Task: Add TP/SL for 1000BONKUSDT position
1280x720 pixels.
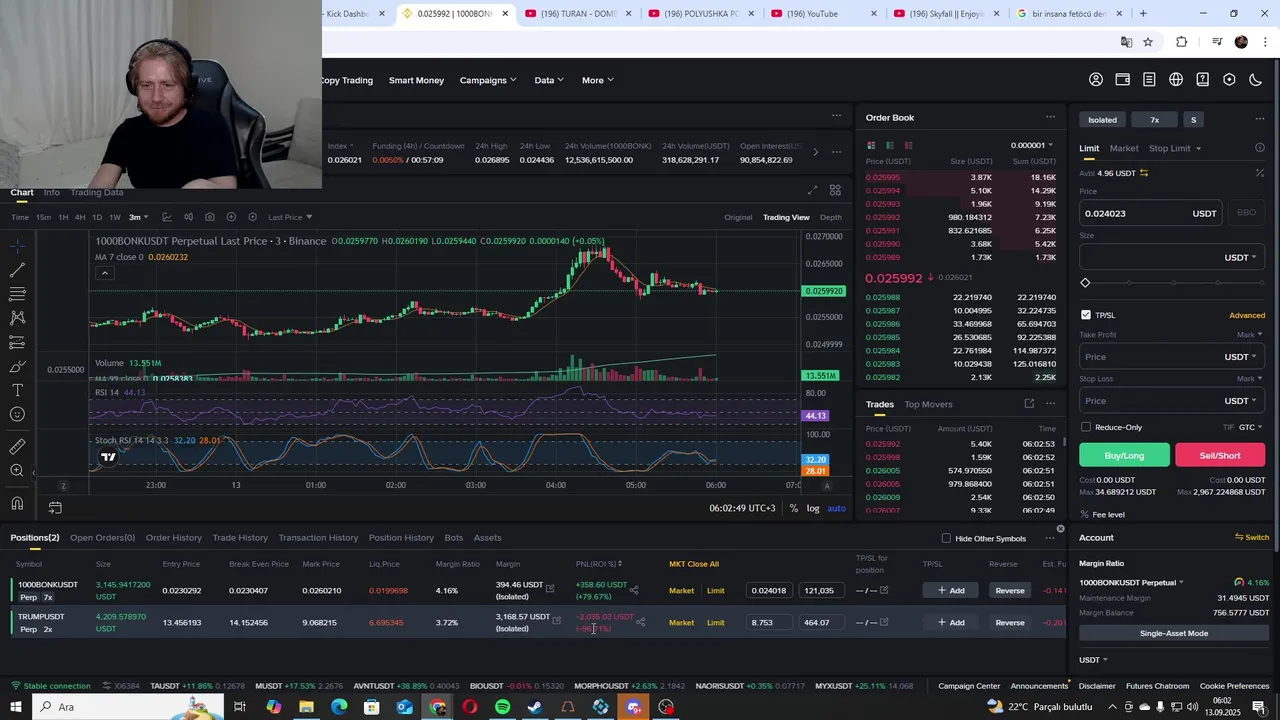Action: (x=951, y=590)
